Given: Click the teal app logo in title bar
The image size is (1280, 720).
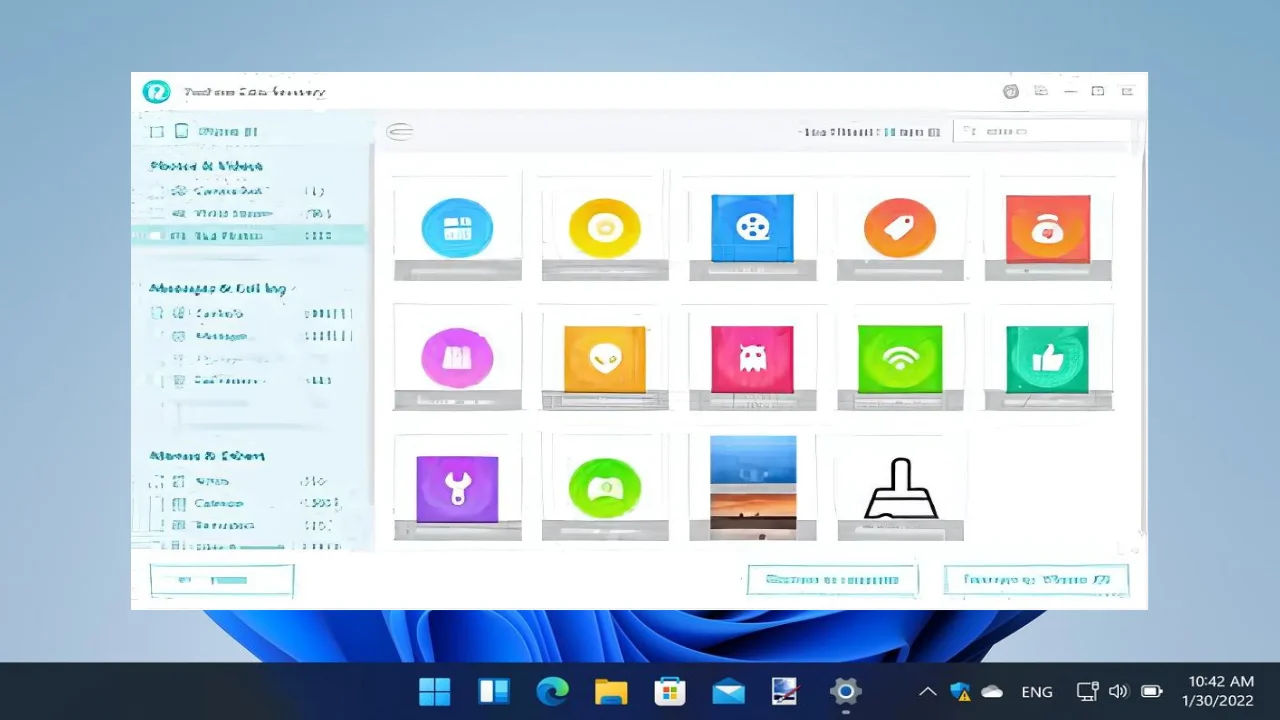Looking at the screenshot, I should (x=156, y=92).
